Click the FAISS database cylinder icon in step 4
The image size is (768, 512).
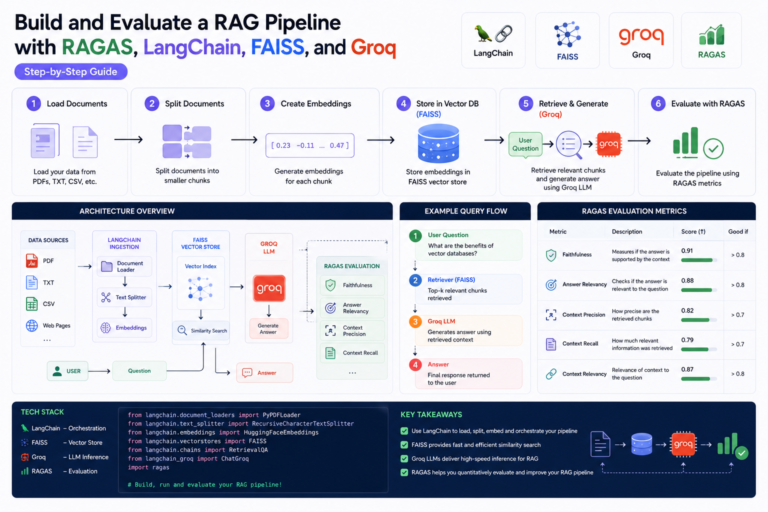[x=438, y=143]
